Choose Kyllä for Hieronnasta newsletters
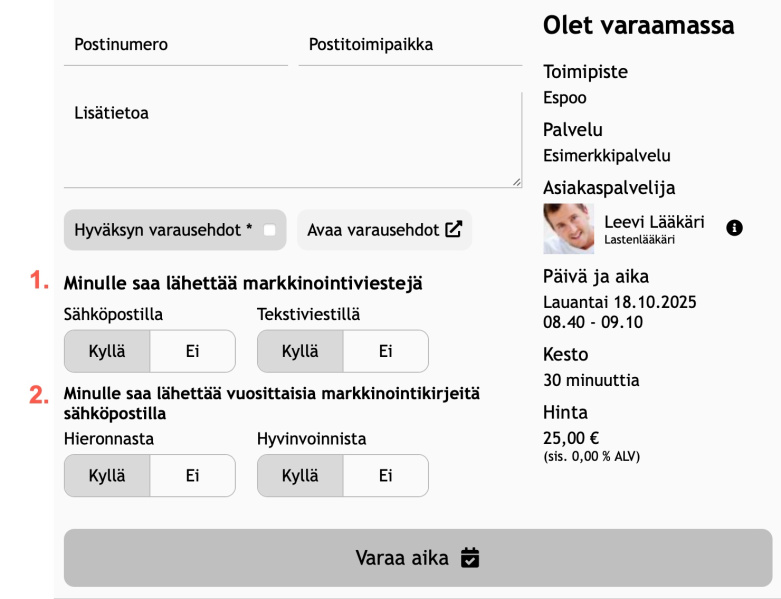This screenshot has width=781, height=599. pos(107,476)
